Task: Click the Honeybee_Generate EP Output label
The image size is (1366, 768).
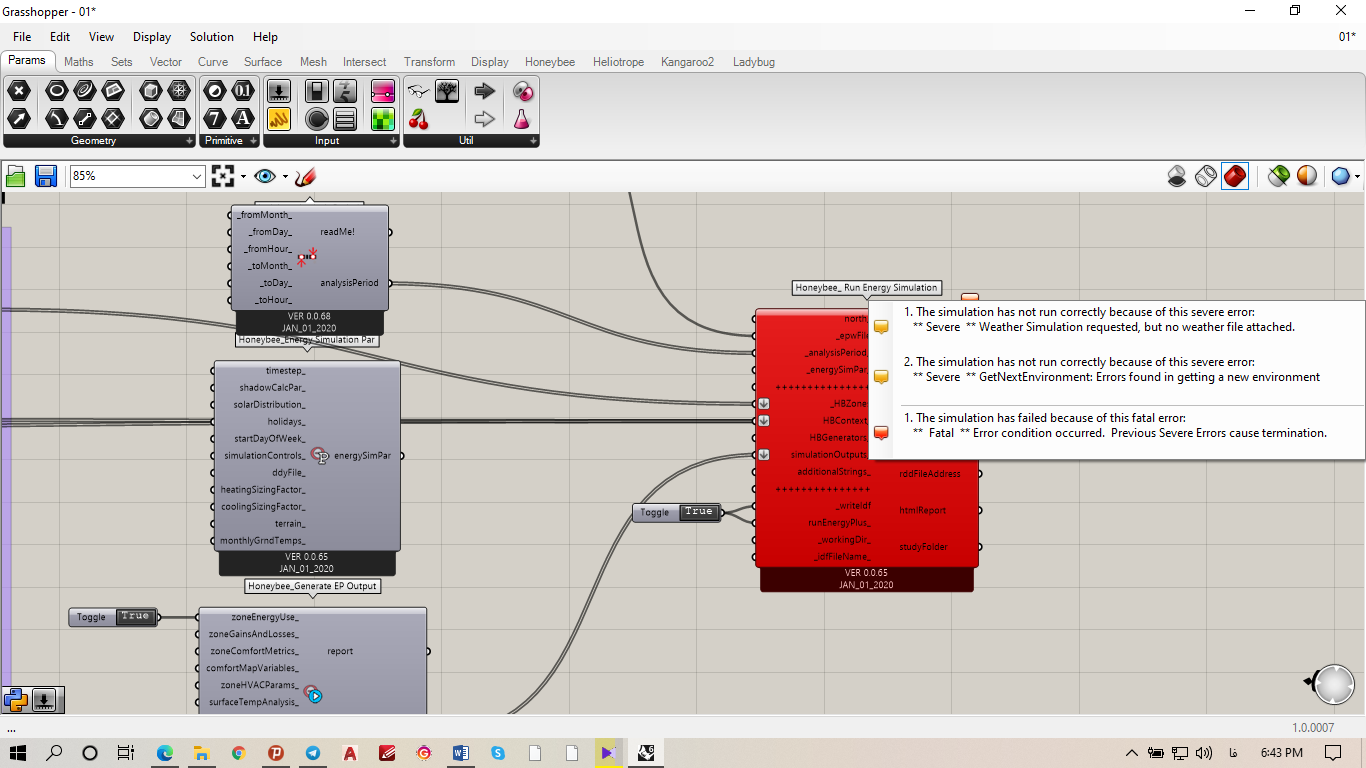Action: 313,586
